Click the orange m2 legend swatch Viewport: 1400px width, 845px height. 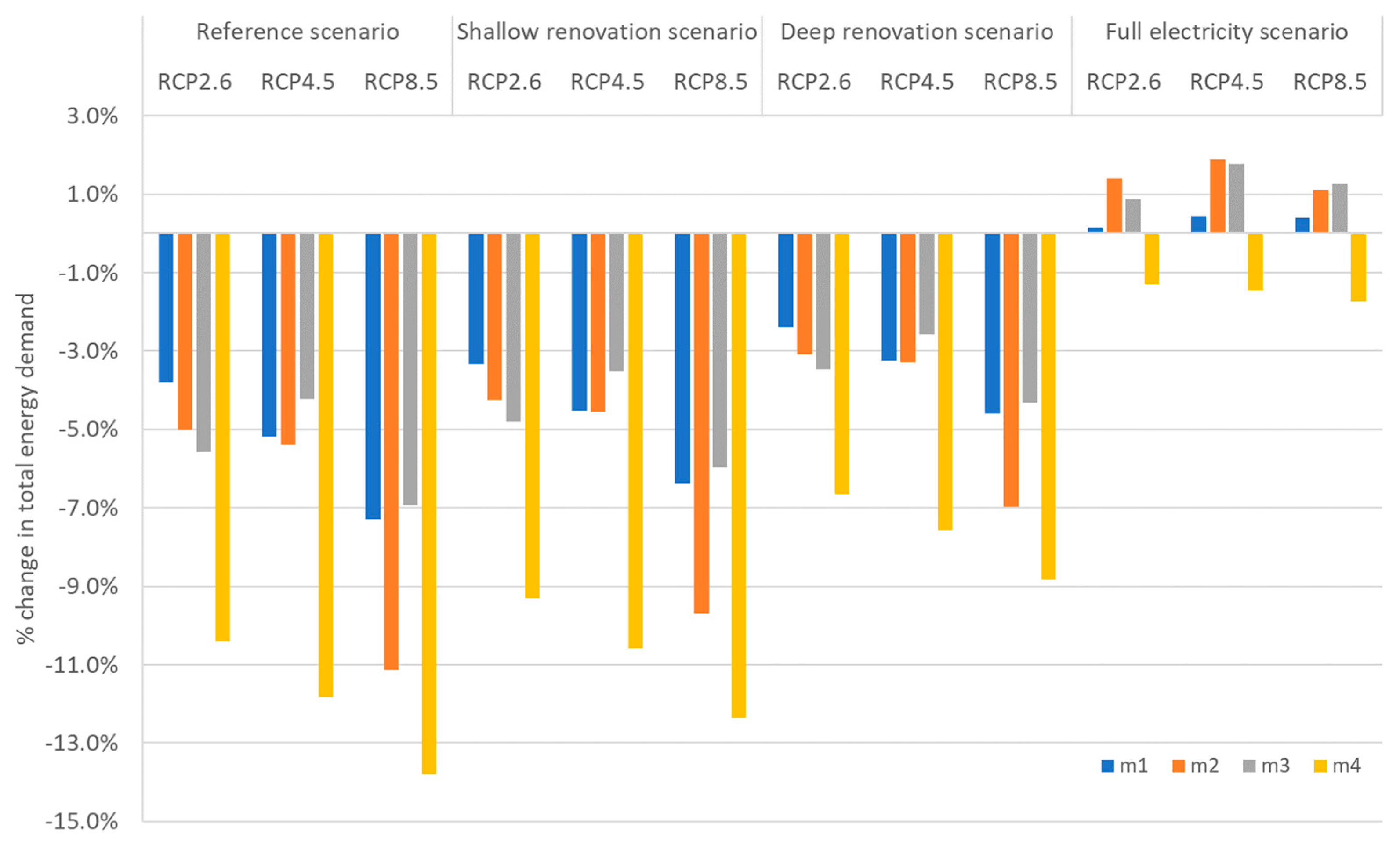click(1179, 766)
